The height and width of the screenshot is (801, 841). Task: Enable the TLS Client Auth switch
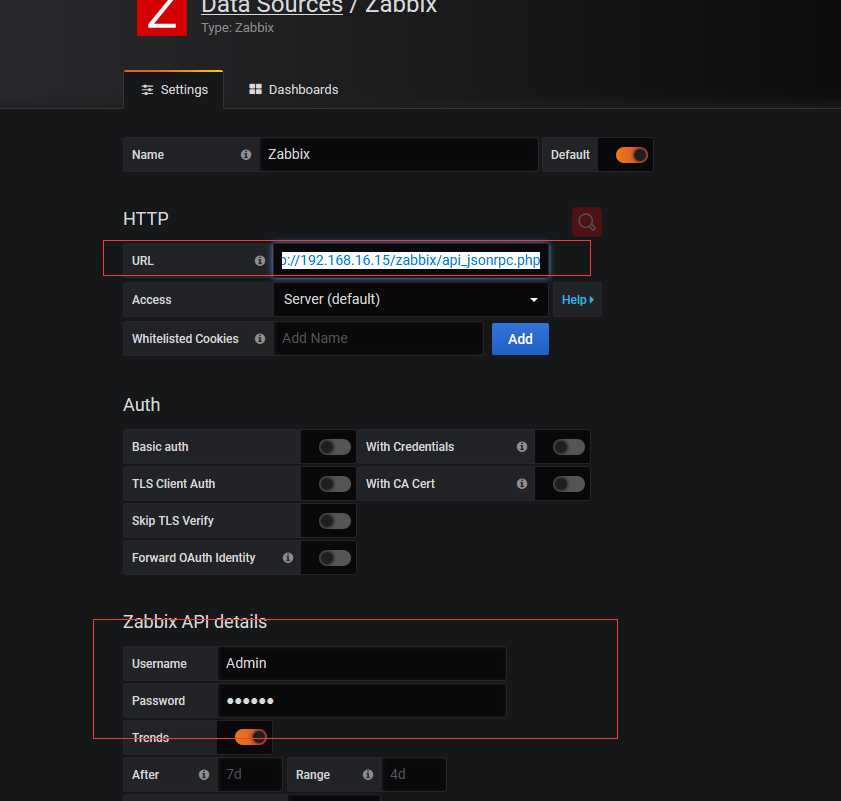click(334, 484)
